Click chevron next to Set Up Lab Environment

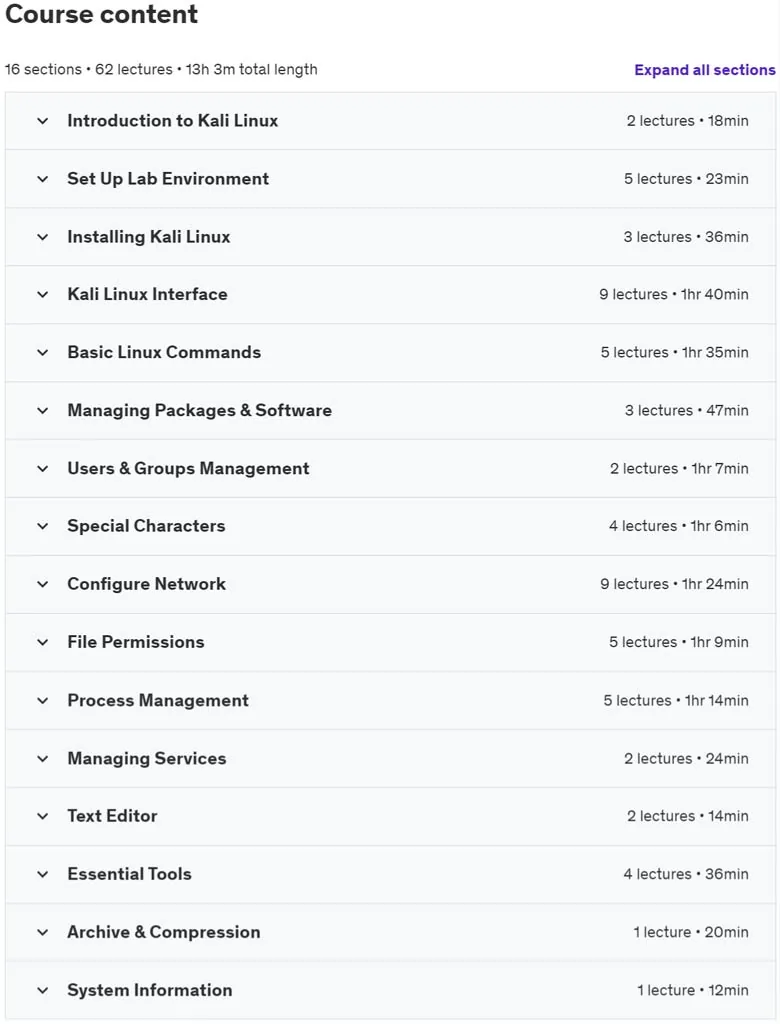42,179
